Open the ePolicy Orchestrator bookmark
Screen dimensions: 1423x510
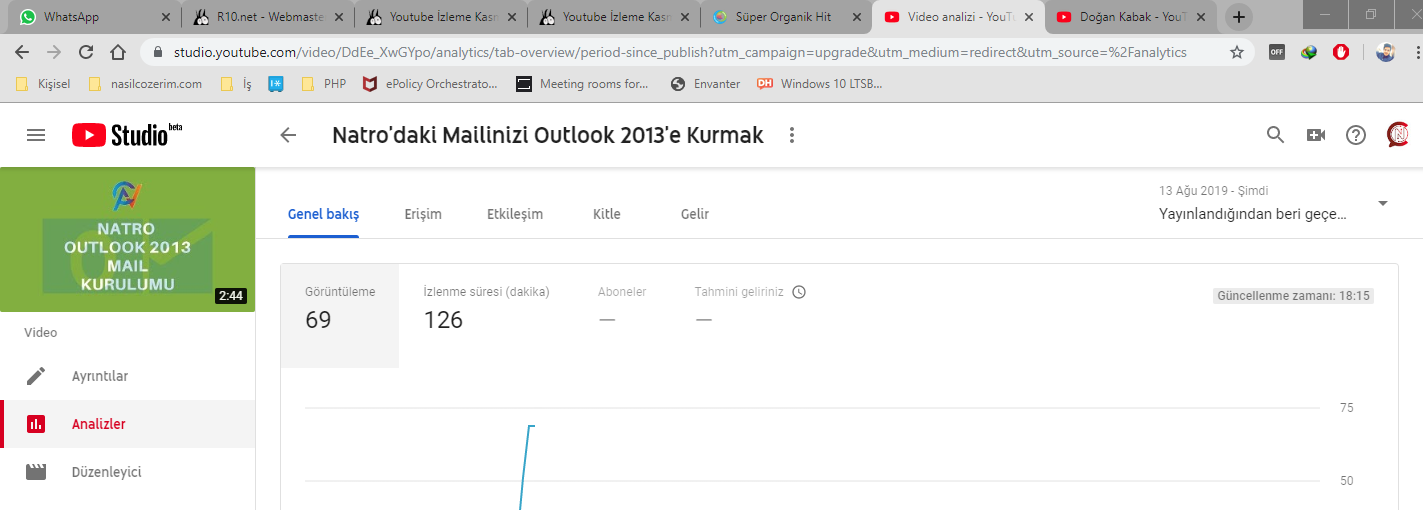[430, 84]
